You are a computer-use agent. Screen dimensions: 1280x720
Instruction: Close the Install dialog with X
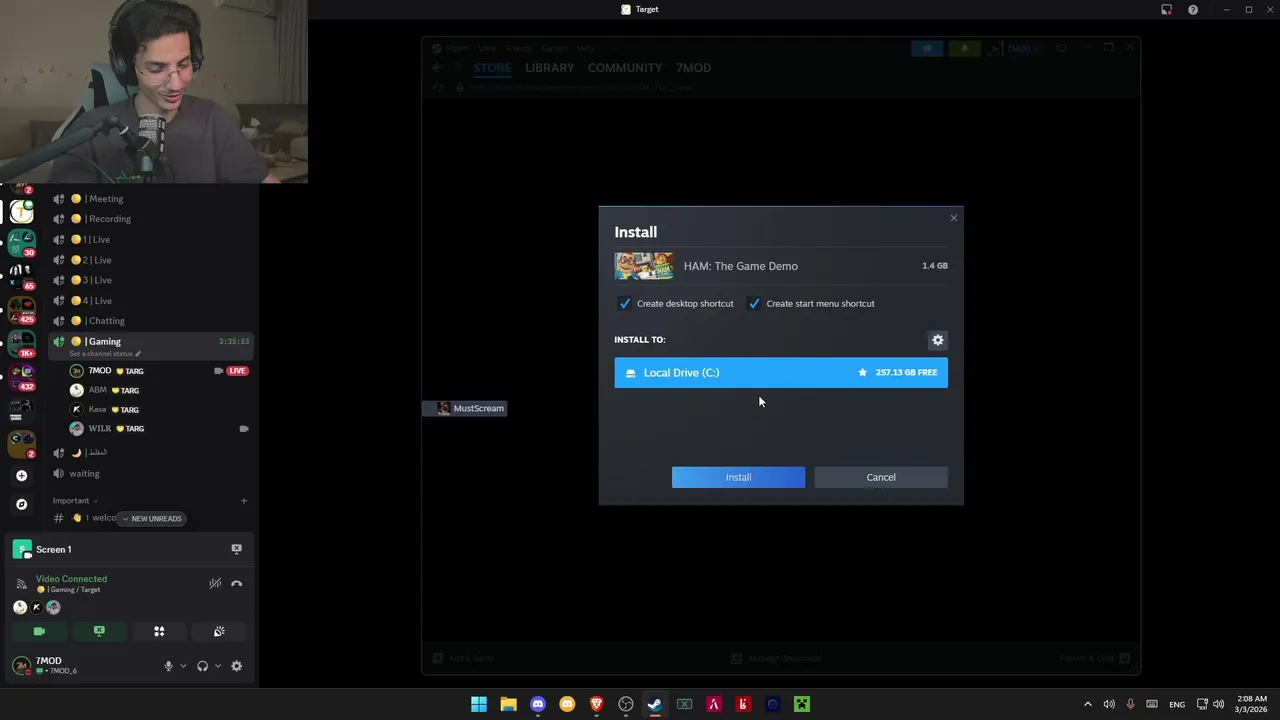click(x=953, y=218)
